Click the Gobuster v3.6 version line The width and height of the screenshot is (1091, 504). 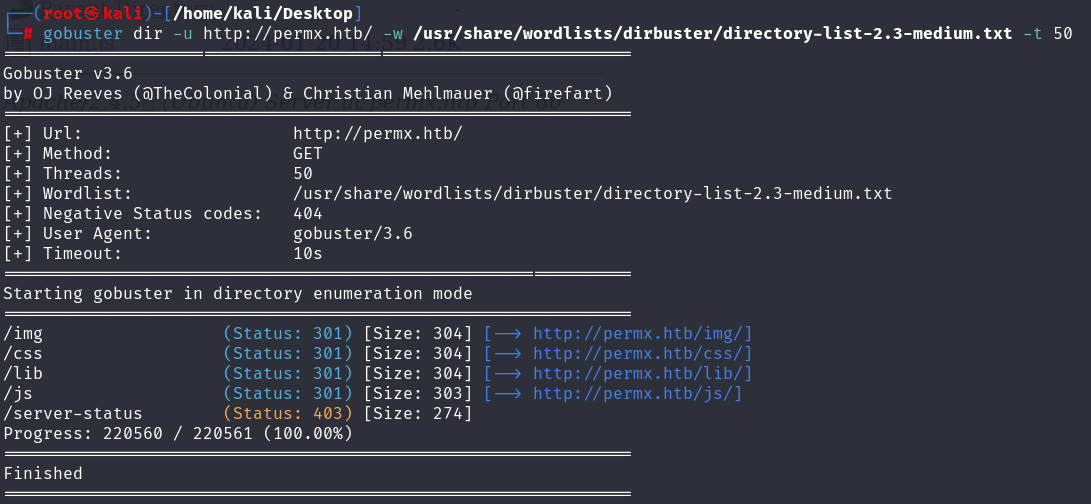click(67, 72)
